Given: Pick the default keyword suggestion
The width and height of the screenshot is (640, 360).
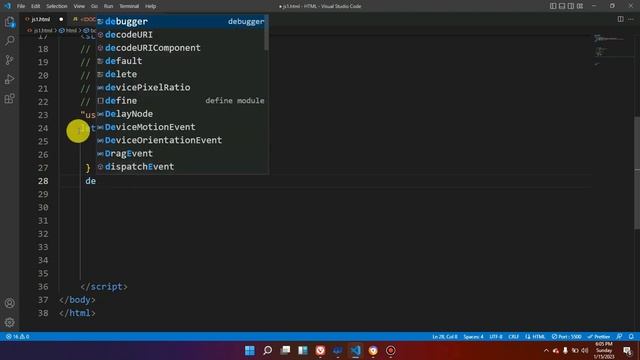Looking at the screenshot, I should (181, 61).
